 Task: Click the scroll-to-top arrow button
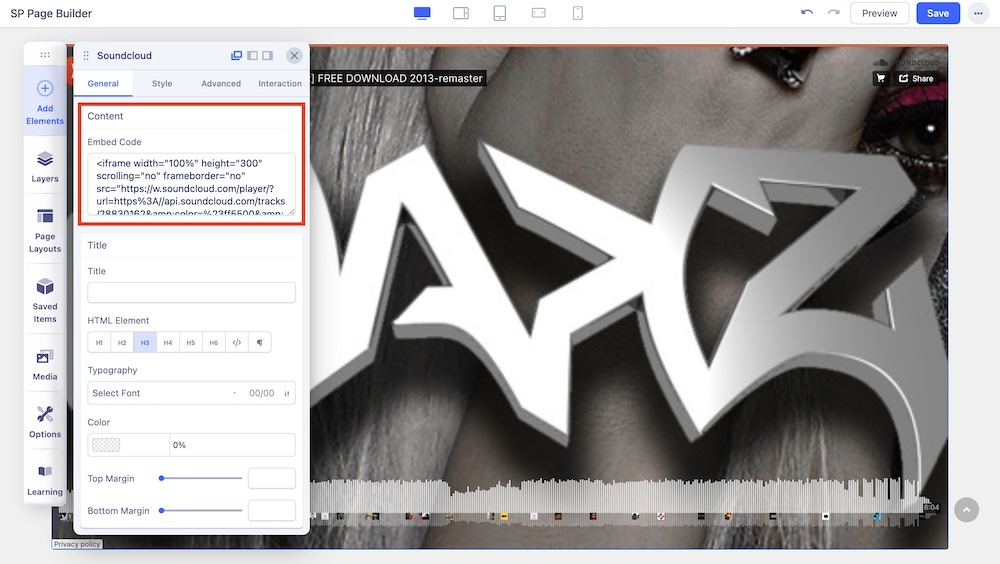pyautogui.click(x=966, y=509)
